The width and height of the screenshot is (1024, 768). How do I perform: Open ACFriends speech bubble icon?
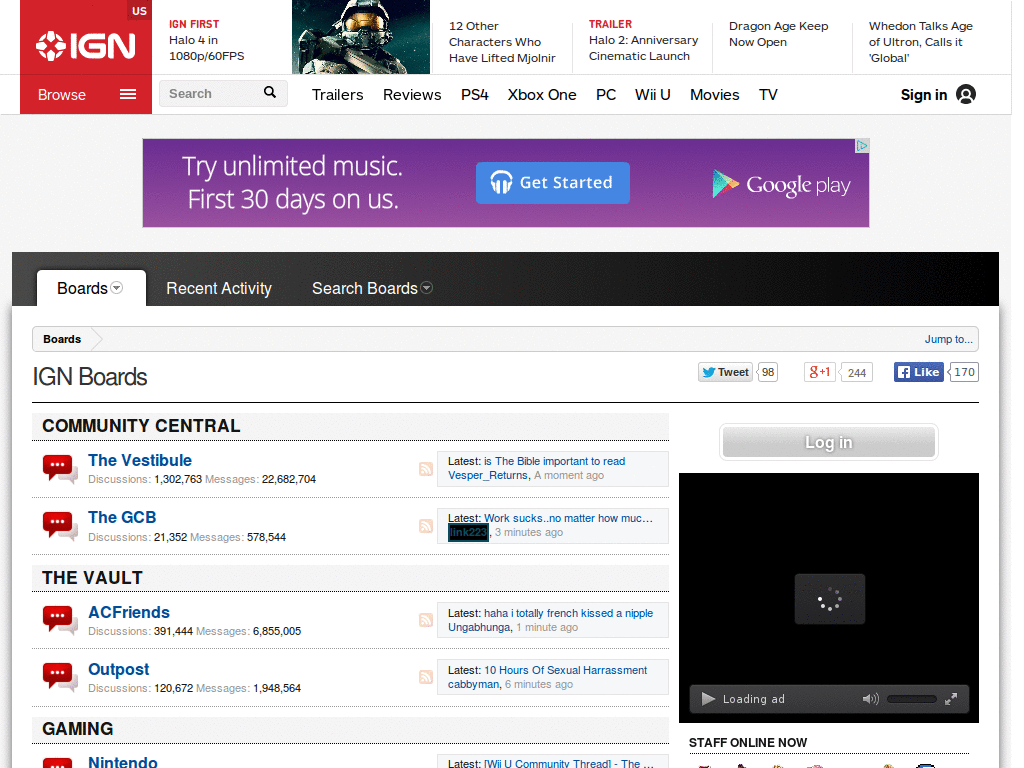click(59, 620)
